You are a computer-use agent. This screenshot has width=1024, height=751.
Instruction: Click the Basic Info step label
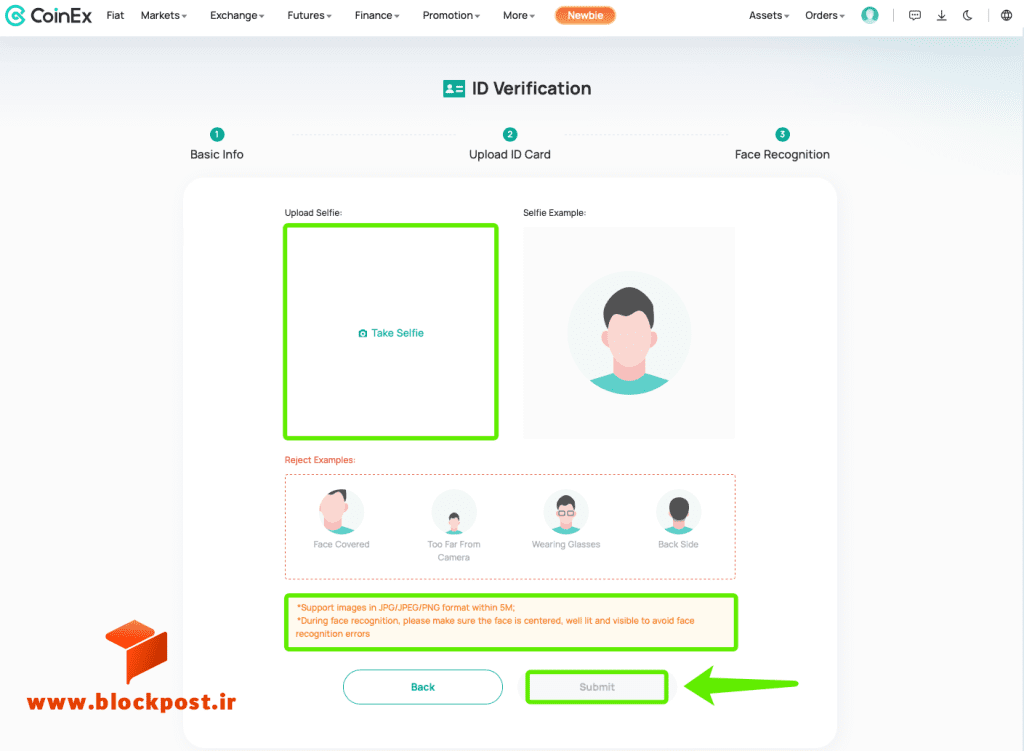point(217,155)
